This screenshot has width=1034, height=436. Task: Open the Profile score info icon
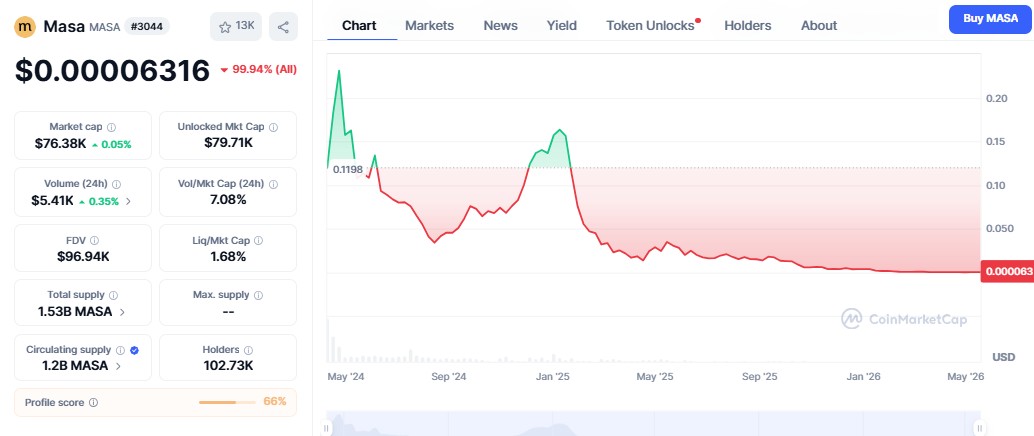pos(94,402)
